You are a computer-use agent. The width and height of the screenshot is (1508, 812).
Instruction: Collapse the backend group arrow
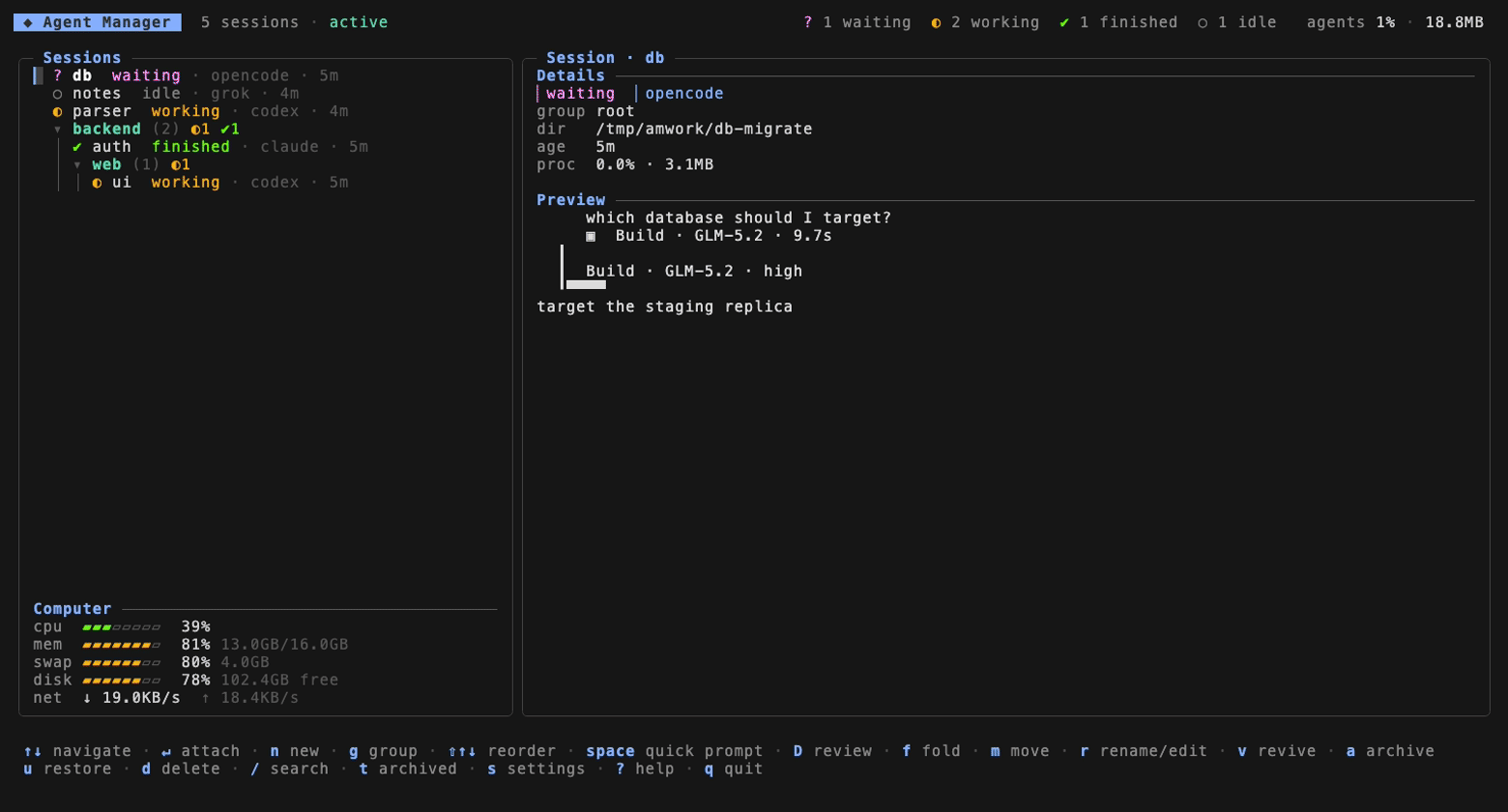click(x=58, y=130)
